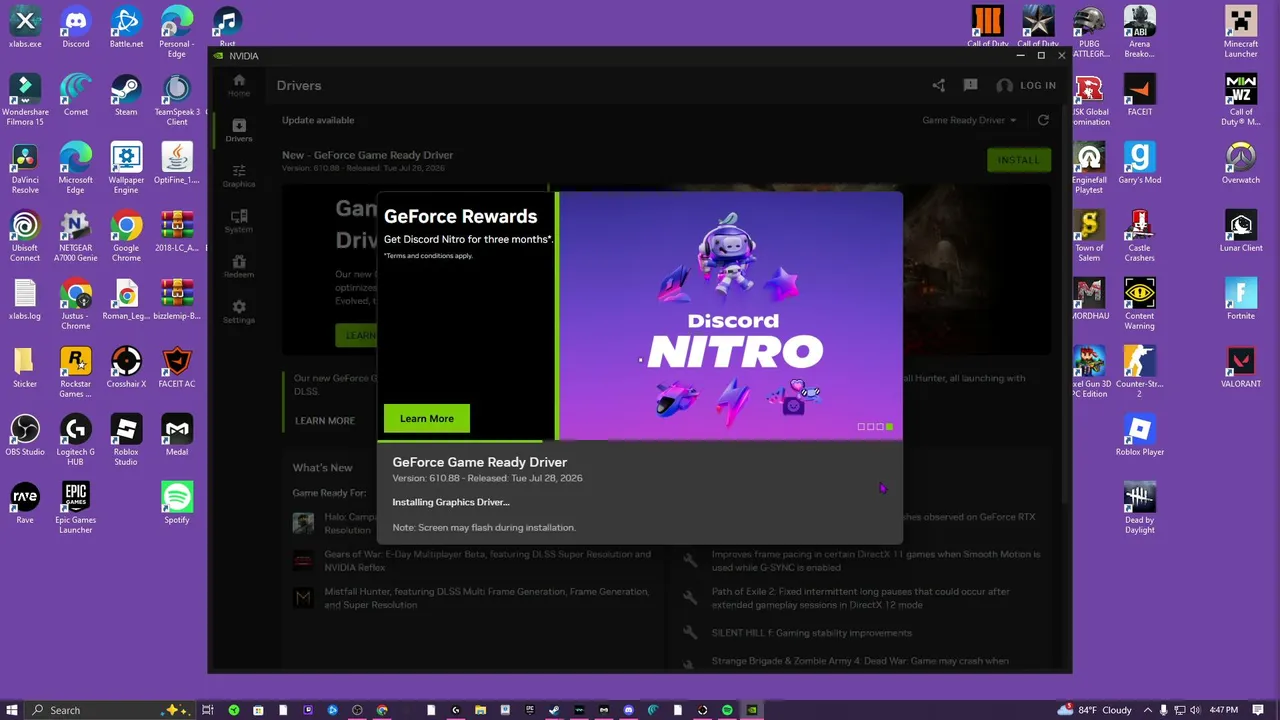The width and height of the screenshot is (1280, 720).
Task: Click the Wallpaper Engine desktop icon
Action: [126, 167]
